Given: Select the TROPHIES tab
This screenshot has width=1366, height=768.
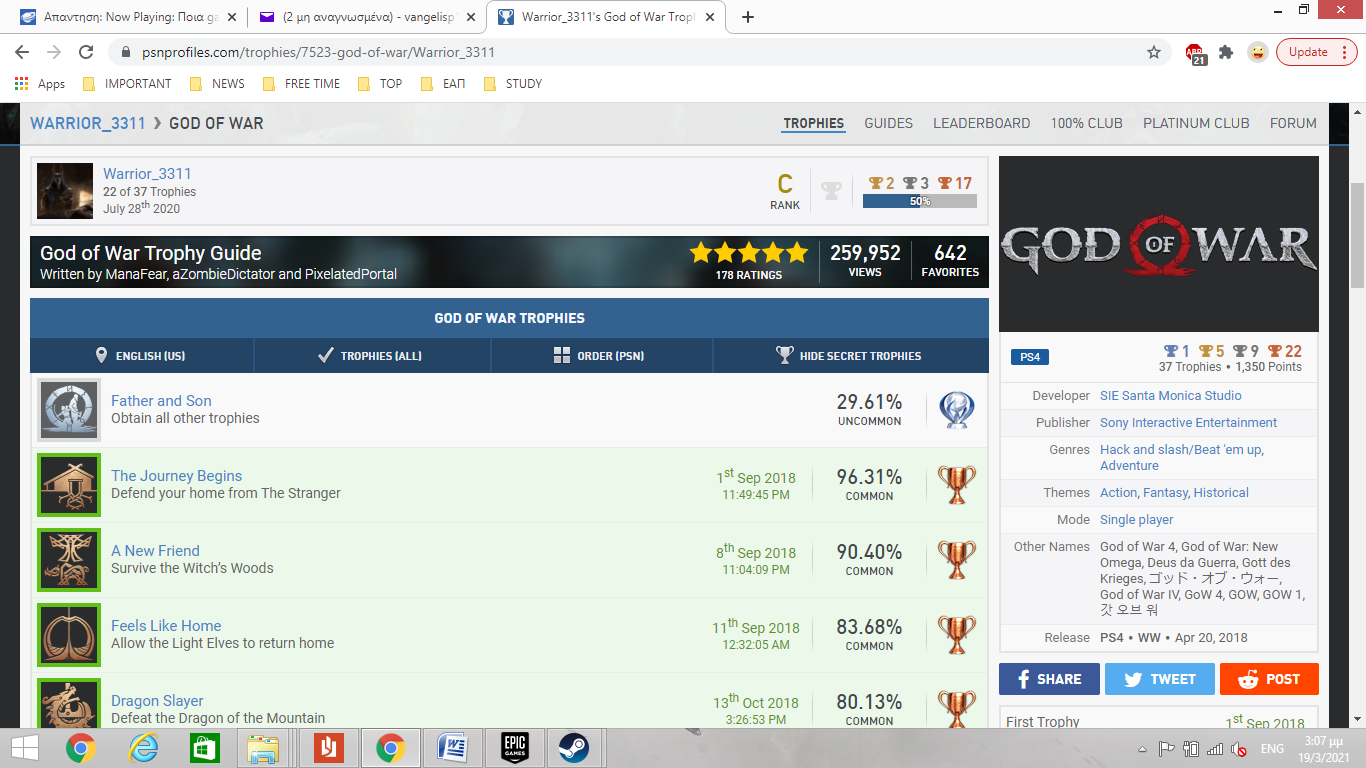Looking at the screenshot, I should [x=814, y=123].
